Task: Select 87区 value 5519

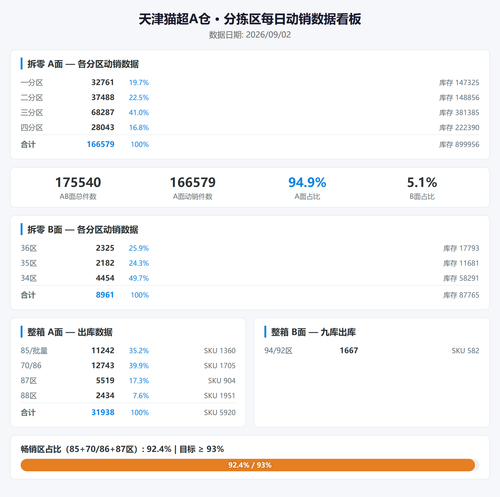Action: coord(105,380)
